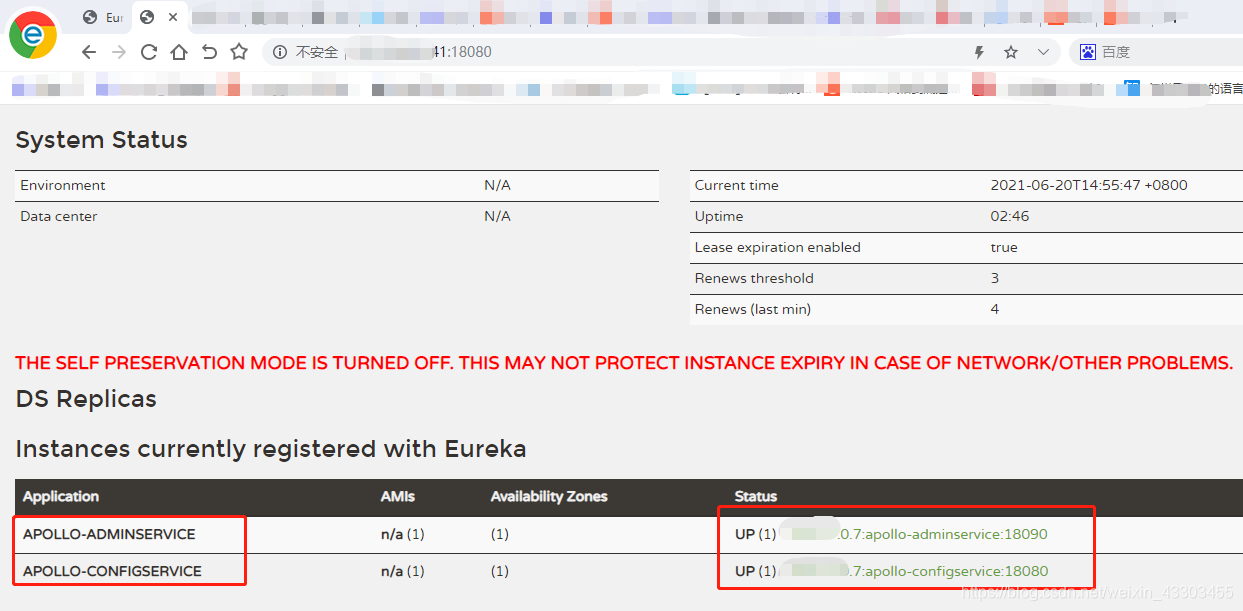Image resolution: width=1243 pixels, height=611 pixels.
Task: Click the Application column header
Action: [61, 496]
